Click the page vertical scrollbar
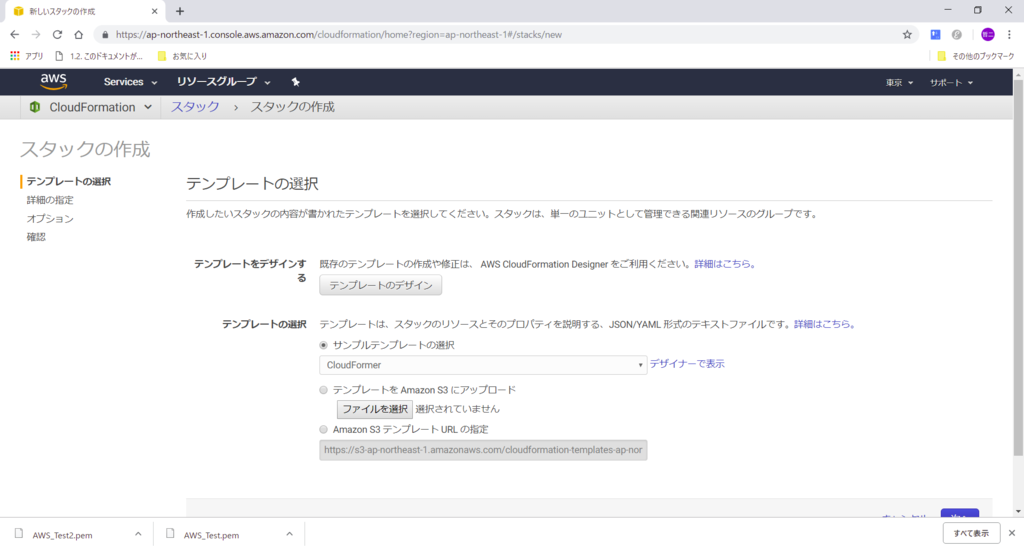Image resolution: width=1024 pixels, height=549 pixels. coord(1018,268)
